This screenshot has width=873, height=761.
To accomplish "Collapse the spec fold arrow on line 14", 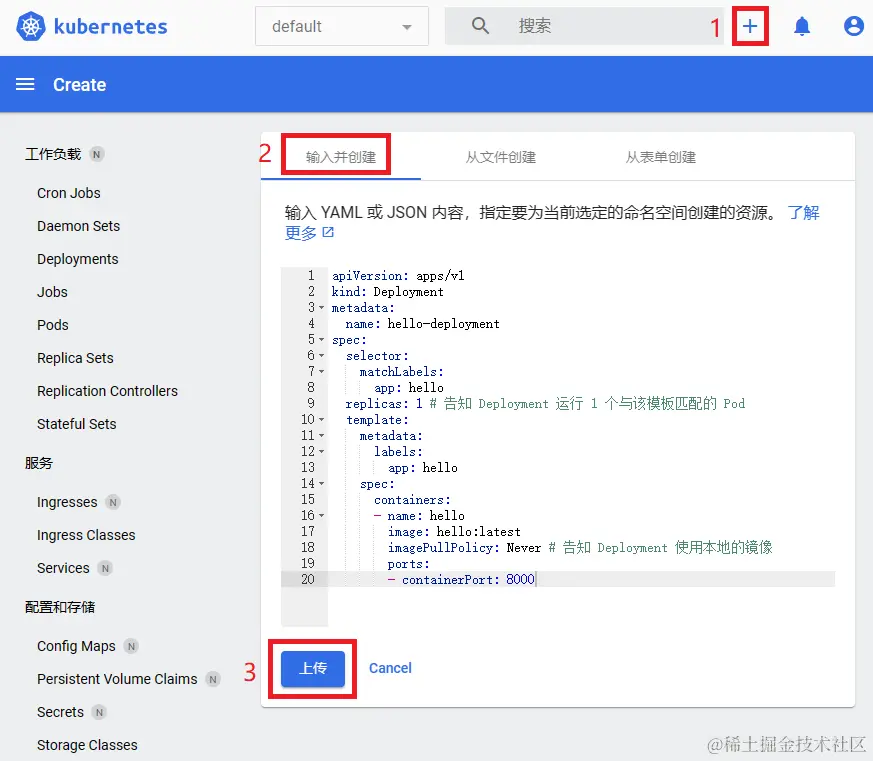I will tap(321, 484).
